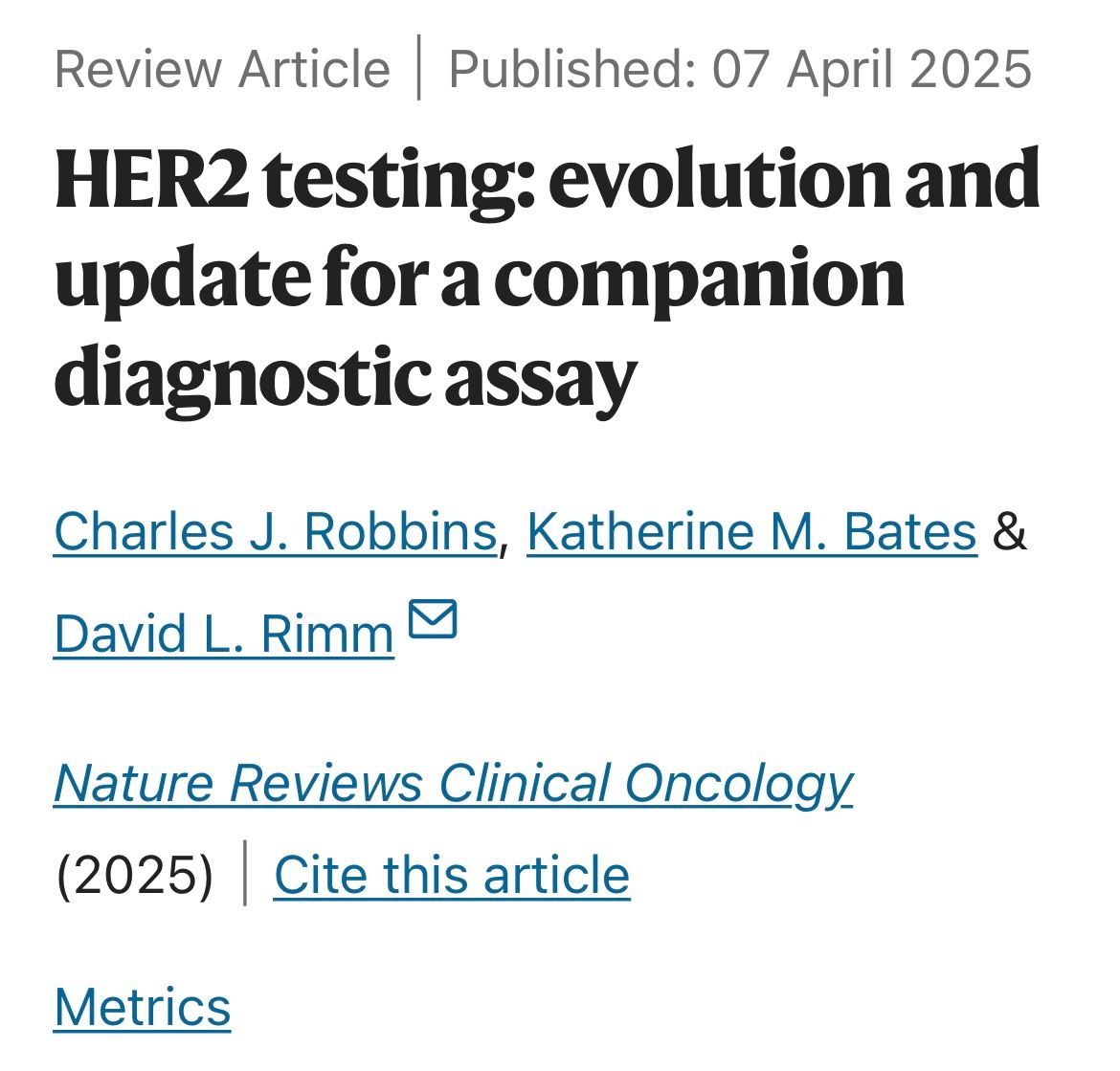Open author link Charles J. Robbins

(276, 532)
